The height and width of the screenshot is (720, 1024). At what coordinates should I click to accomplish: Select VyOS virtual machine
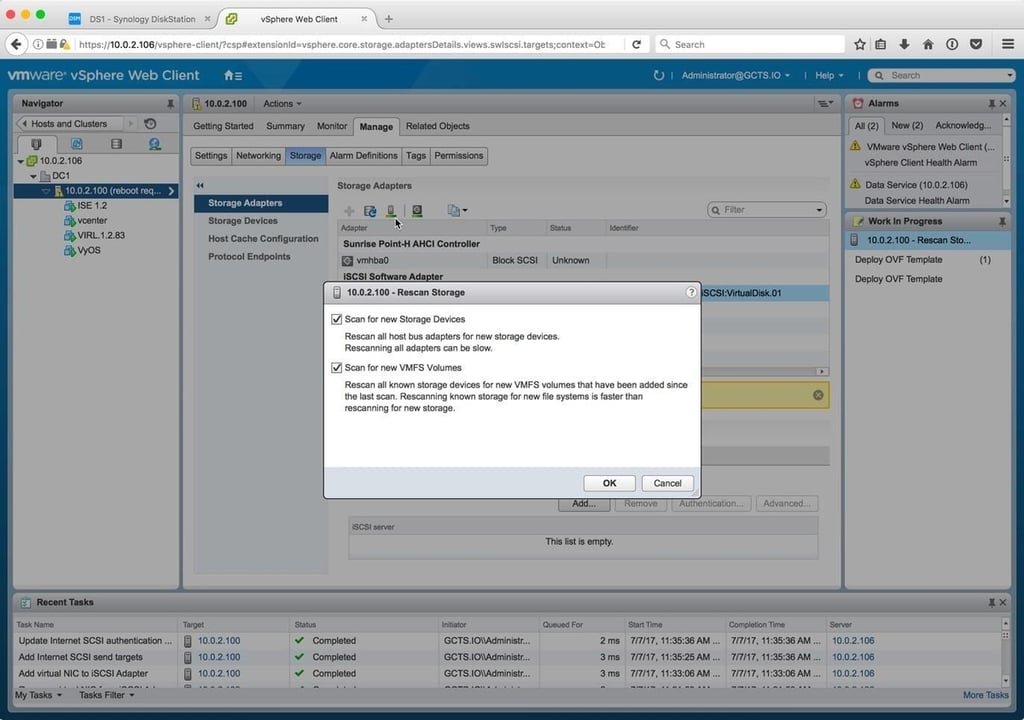click(89, 250)
